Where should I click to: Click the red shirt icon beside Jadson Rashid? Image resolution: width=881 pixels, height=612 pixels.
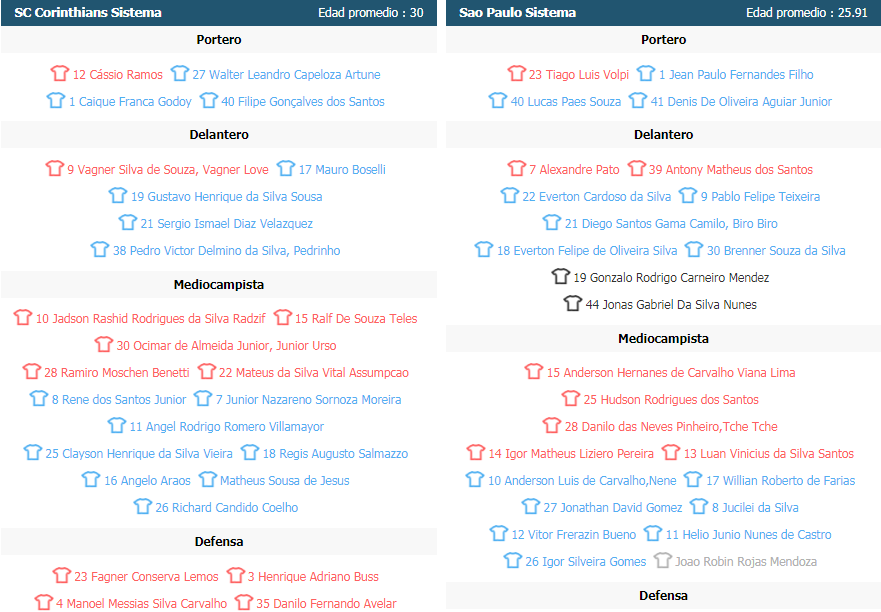pyautogui.click(x=23, y=317)
